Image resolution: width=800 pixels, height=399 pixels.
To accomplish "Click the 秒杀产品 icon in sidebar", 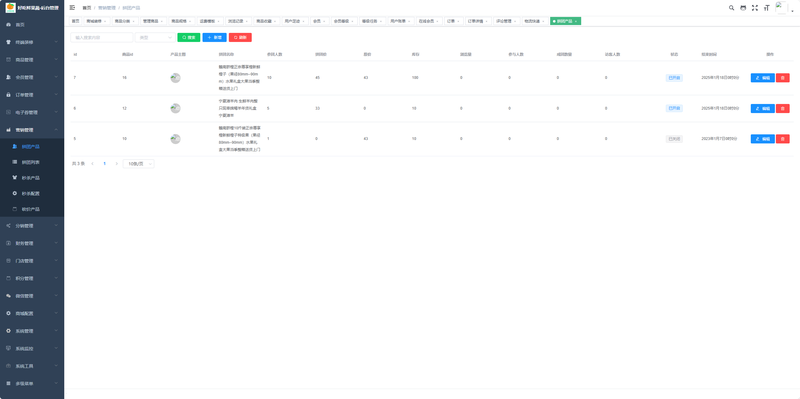I will 15,178.
